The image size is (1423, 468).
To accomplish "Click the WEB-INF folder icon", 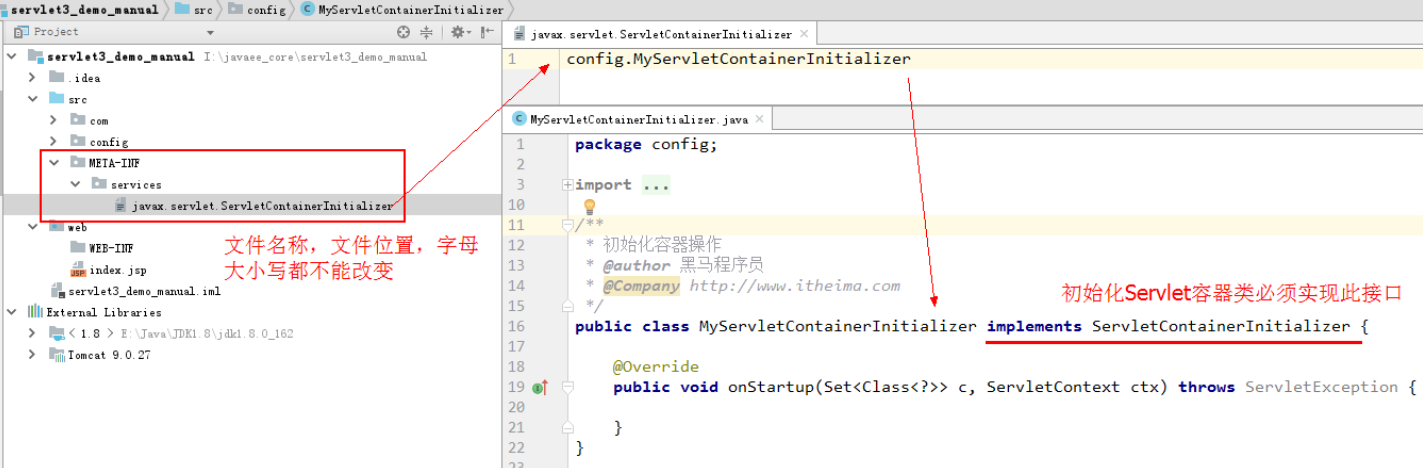I will pyautogui.click(x=78, y=248).
